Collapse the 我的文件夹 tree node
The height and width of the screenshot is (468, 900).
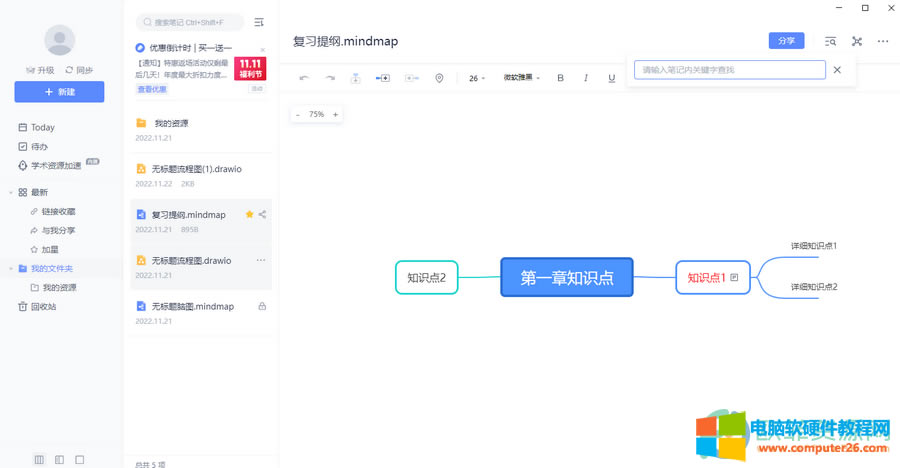(10, 269)
